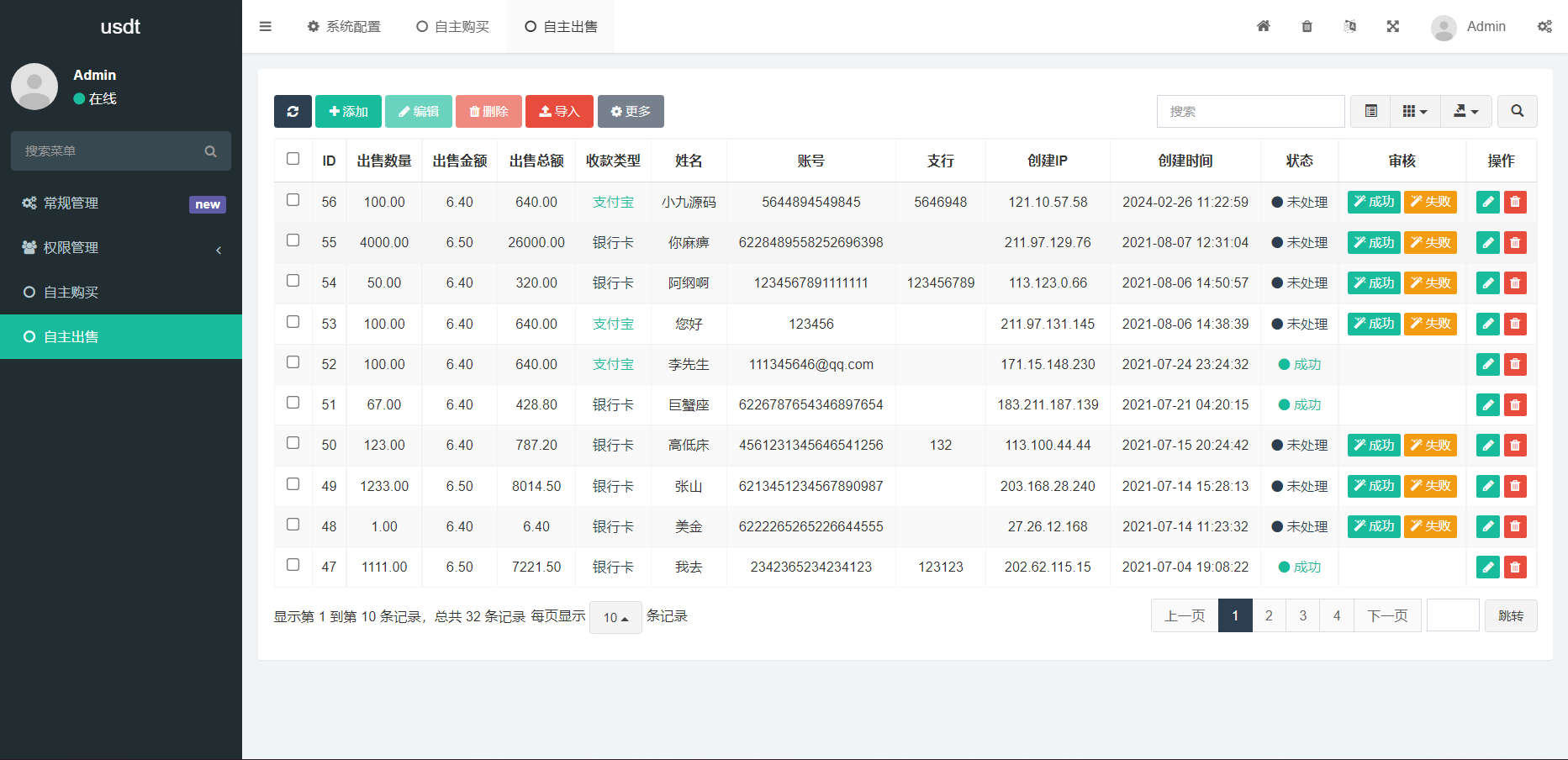
Task: Toggle the sidebar hamburger menu icon
Action: [265, 26]
